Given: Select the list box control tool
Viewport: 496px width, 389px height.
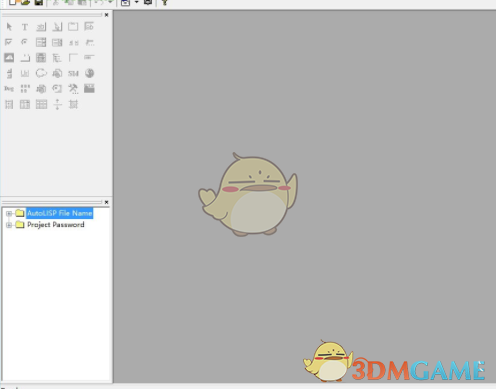Looking at the screenshot, I should pos(57,42).
